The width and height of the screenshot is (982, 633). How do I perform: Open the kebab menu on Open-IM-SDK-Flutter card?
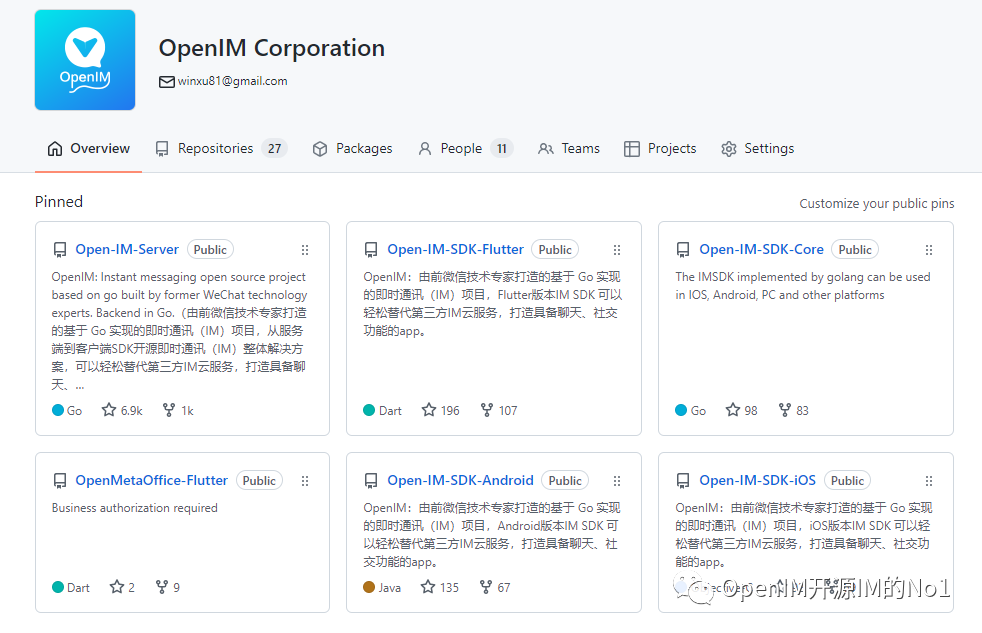[x=617, y=250]
